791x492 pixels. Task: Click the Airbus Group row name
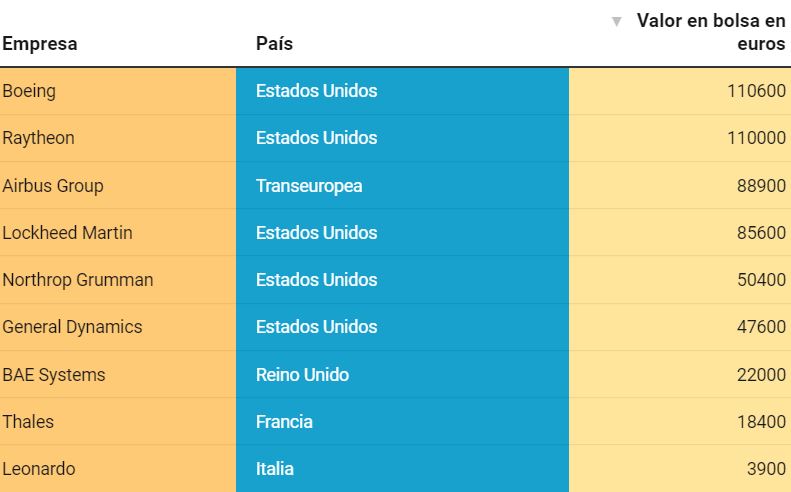[x=53, y=186]
